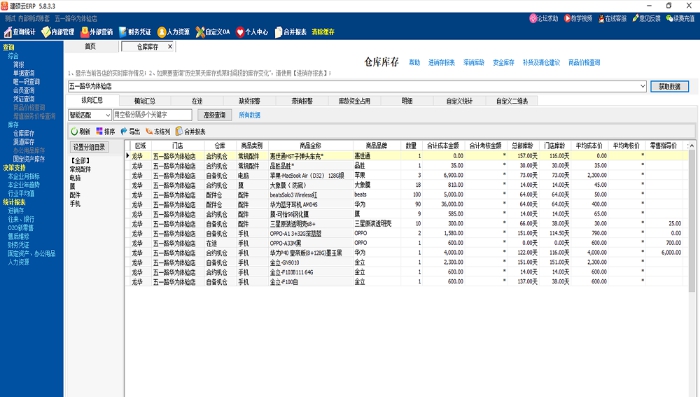Click the 总部库龄 column header
The width and height of the screenshot is (700, 397).
[x=522, y=146]
